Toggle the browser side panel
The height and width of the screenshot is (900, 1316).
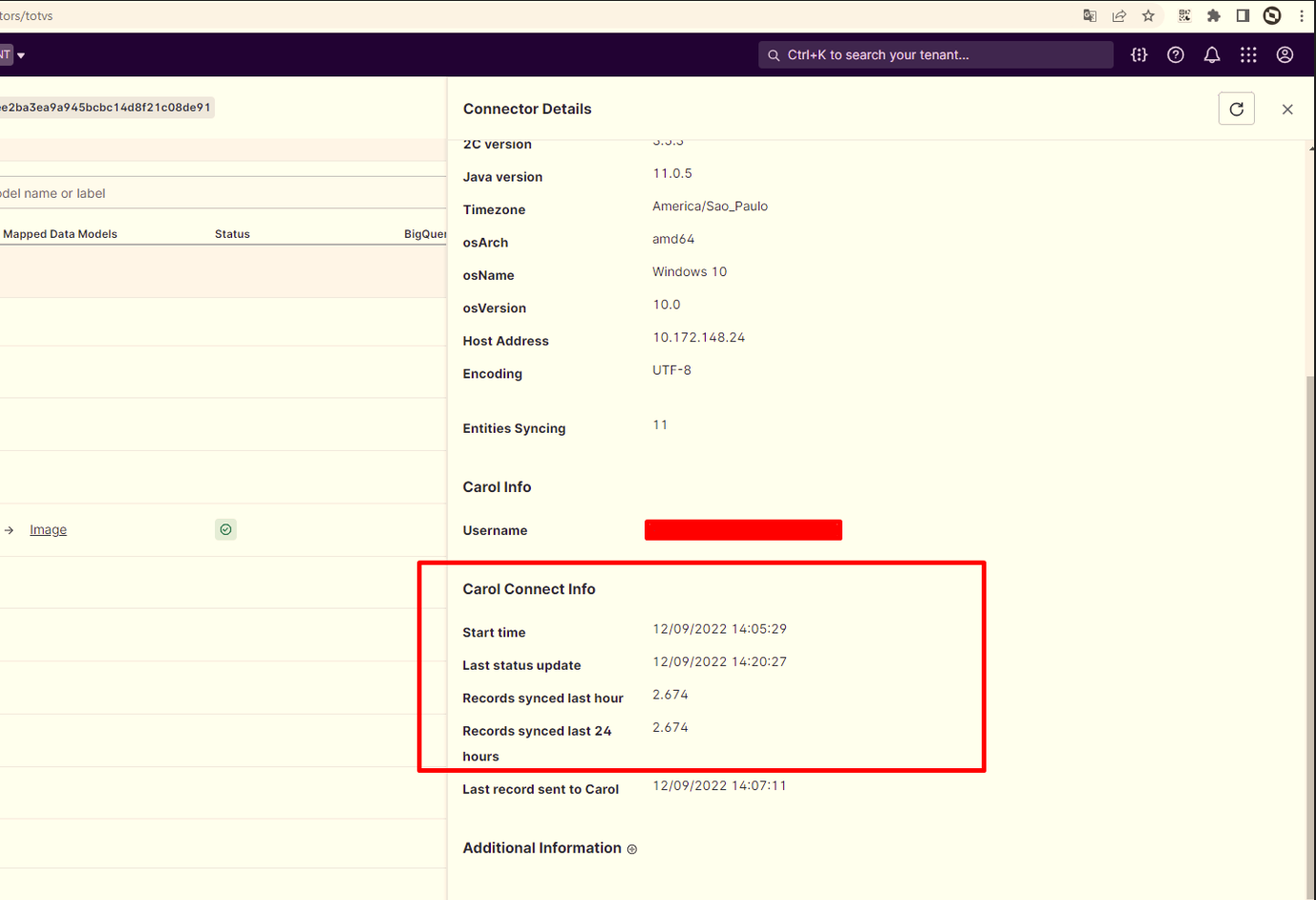point(1242,15)
